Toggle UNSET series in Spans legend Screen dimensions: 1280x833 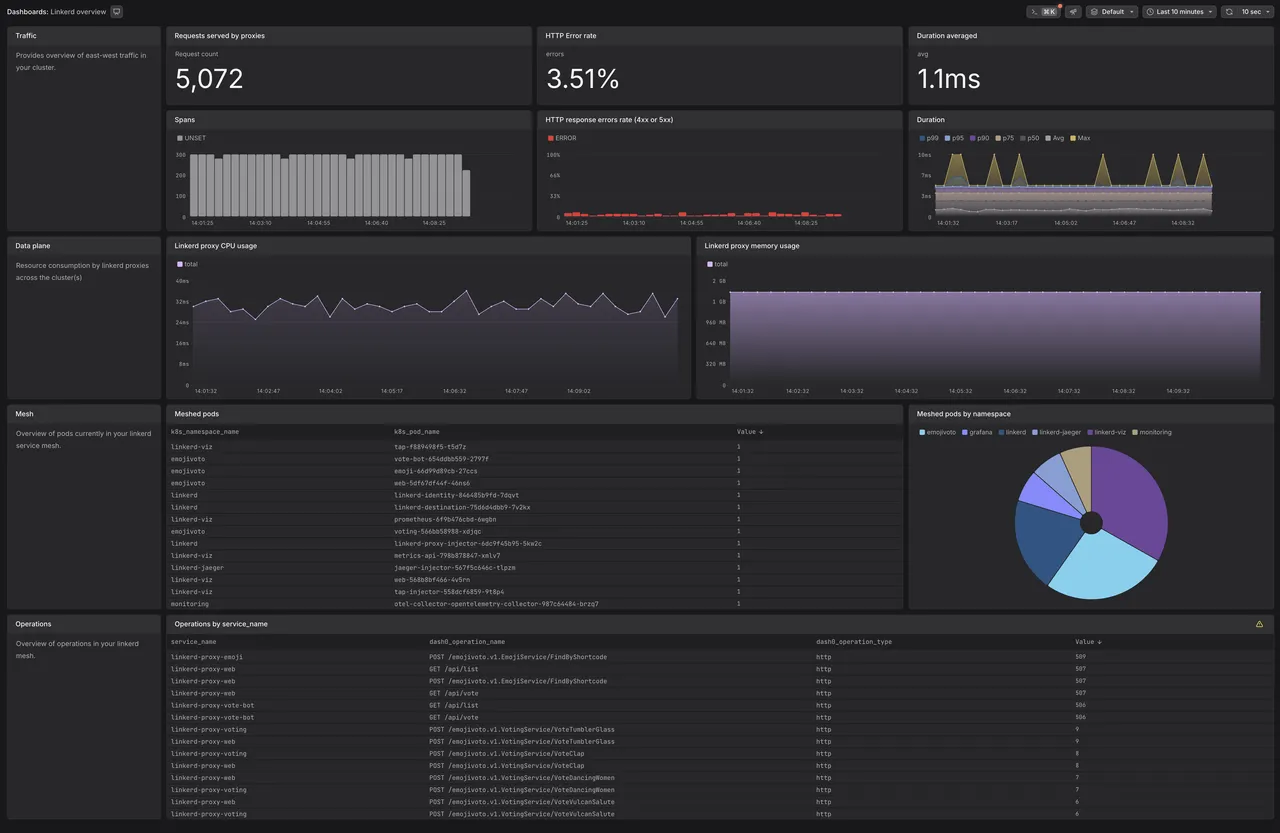(190, 138)
